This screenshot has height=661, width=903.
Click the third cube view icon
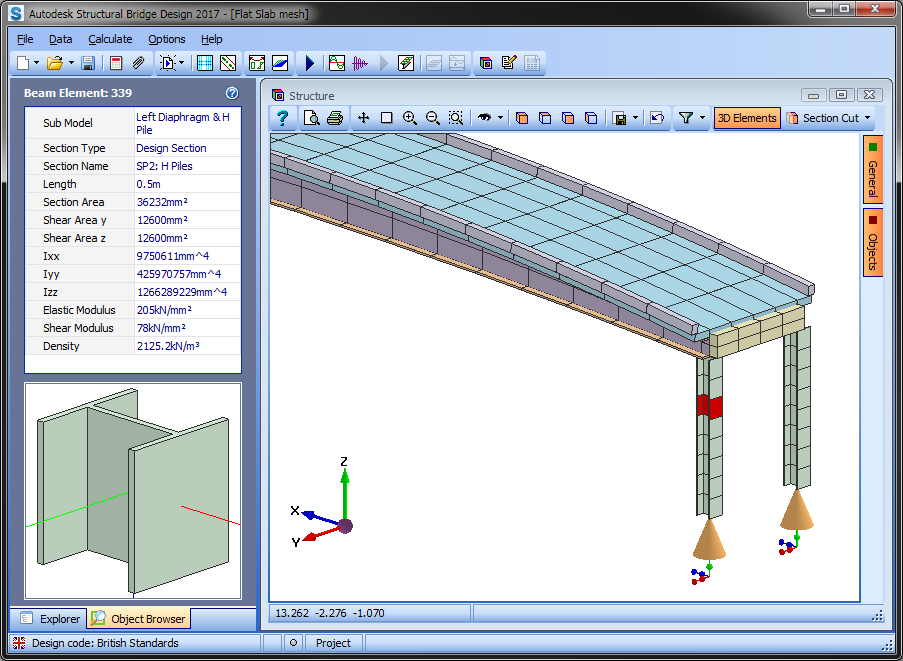click(568, 118)
